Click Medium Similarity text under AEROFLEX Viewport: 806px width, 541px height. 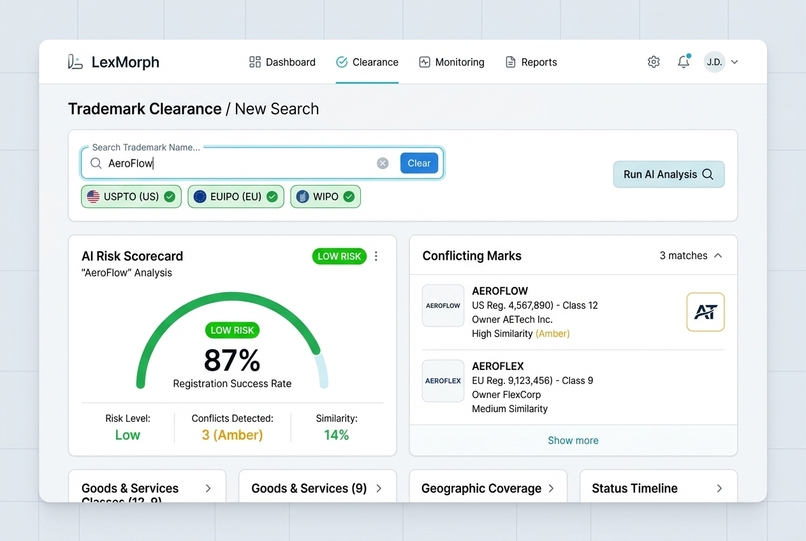510,409
